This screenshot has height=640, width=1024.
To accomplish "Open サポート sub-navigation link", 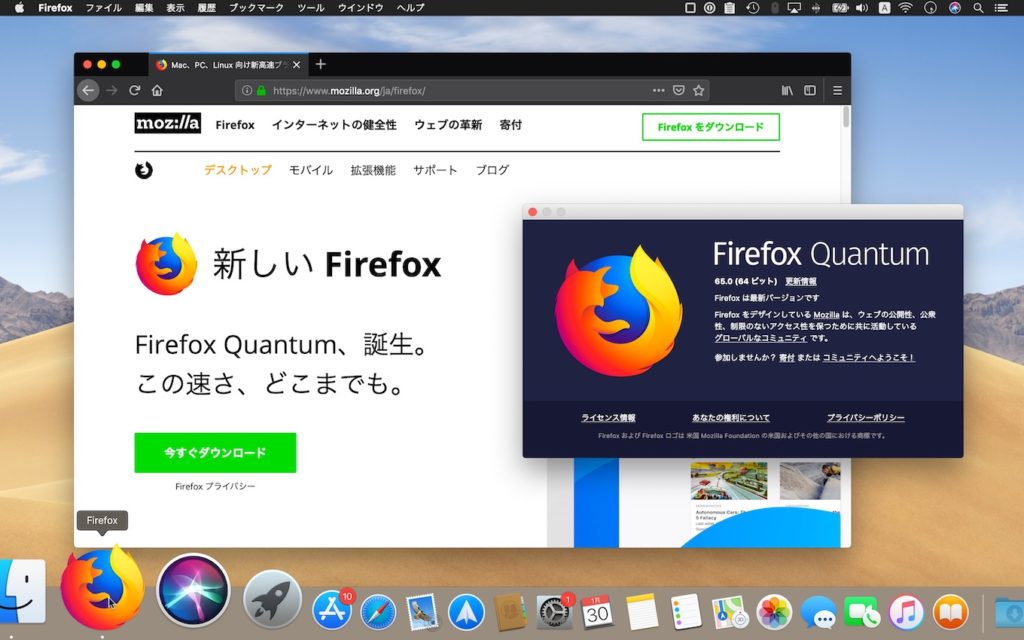I will [435, 170].
